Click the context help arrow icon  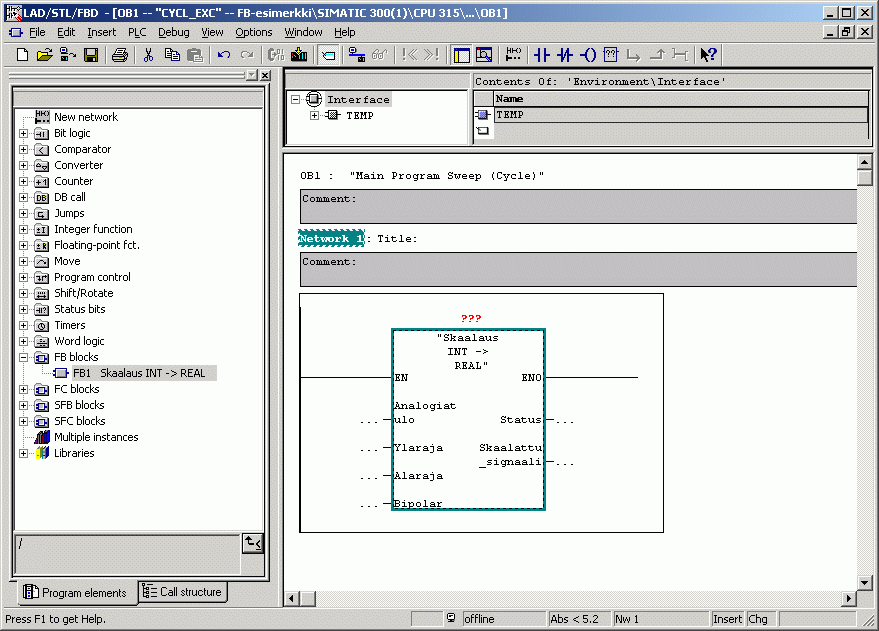click(x=708, y=55)
